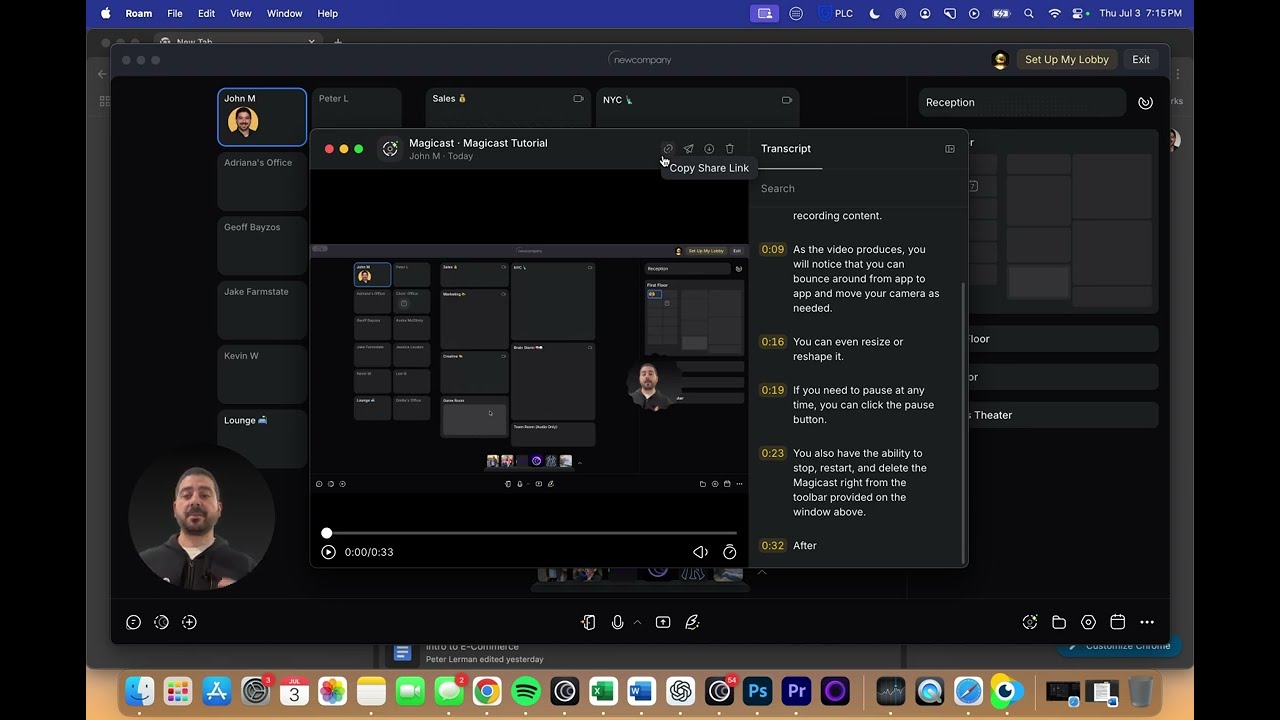Click the second bottom-left circular icon
1280x720 pixels.
point(161,622)
